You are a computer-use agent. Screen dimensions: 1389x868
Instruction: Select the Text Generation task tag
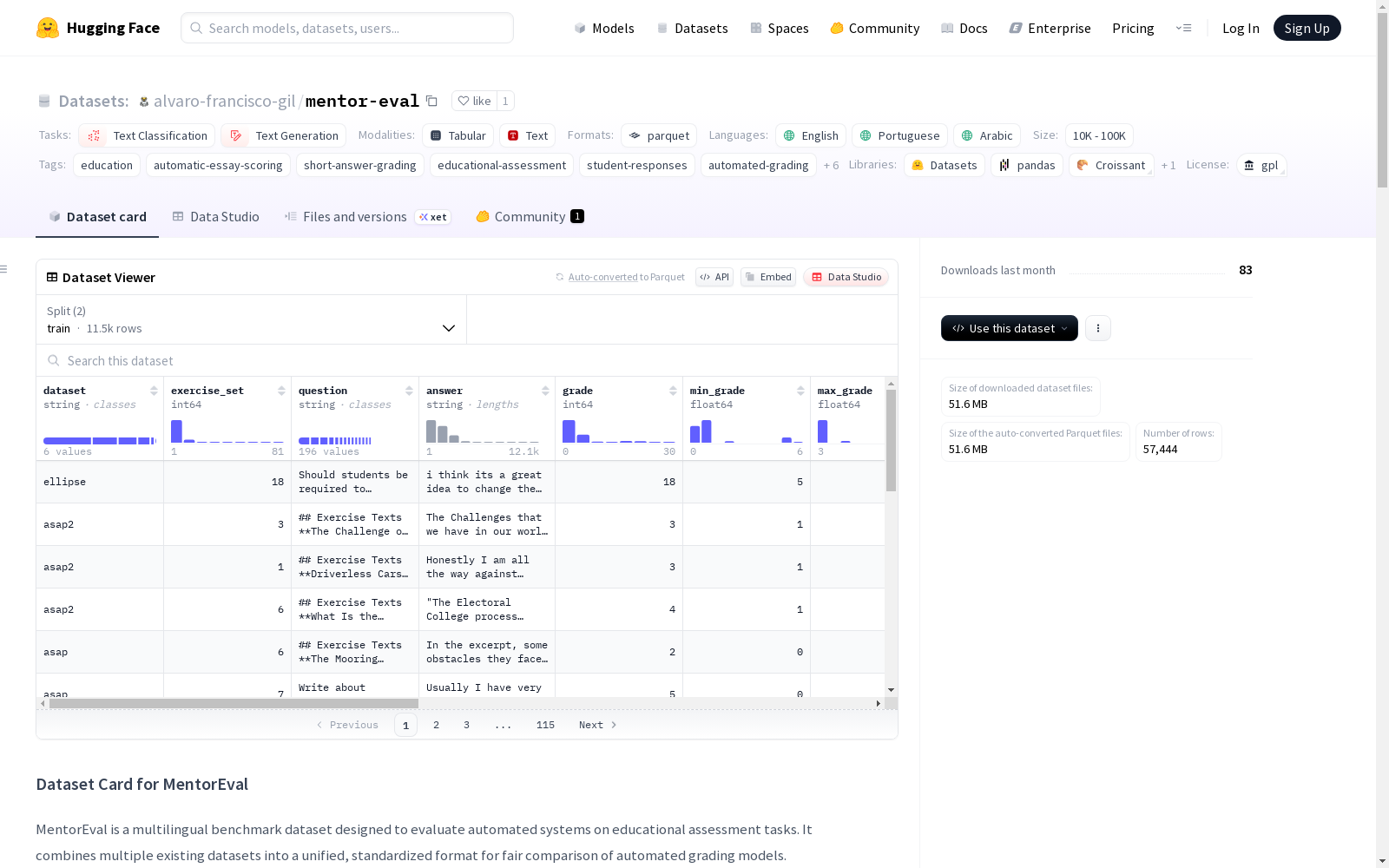click(x=283, y=135)
